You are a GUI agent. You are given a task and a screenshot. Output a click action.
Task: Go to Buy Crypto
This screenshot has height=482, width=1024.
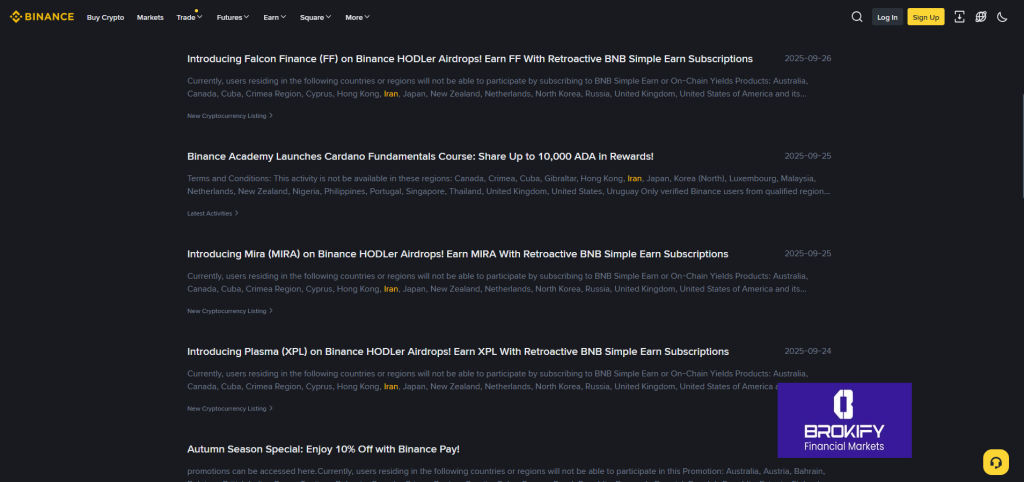(105, 17)
